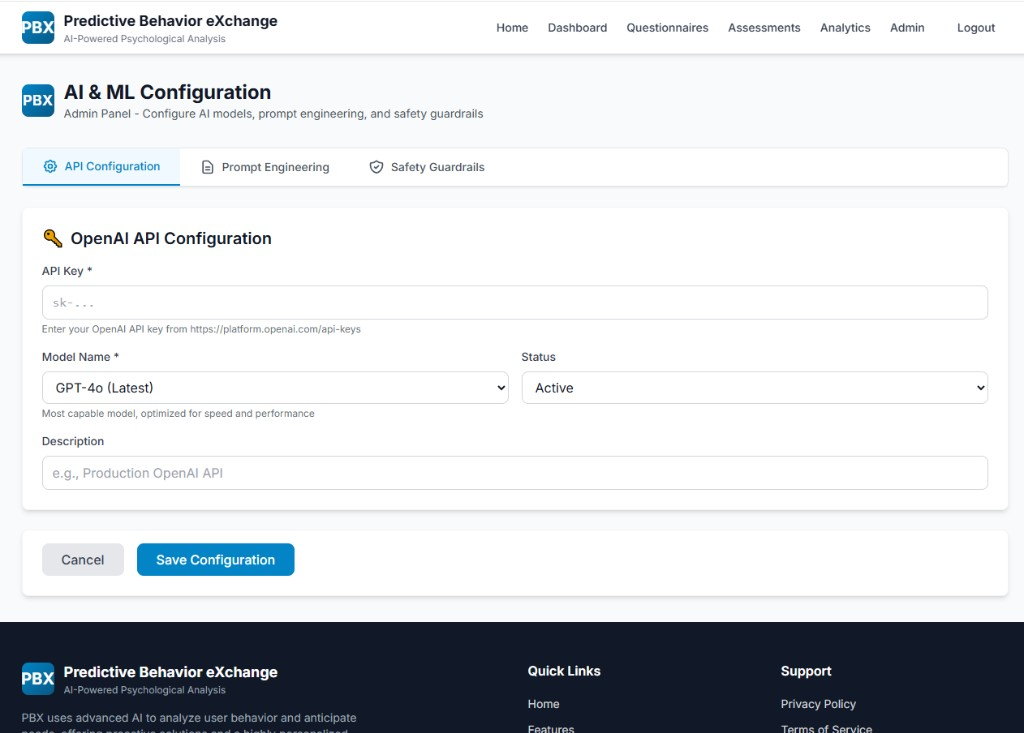
Task: Click the Quick Links footer heading
Action: point(564,671)
